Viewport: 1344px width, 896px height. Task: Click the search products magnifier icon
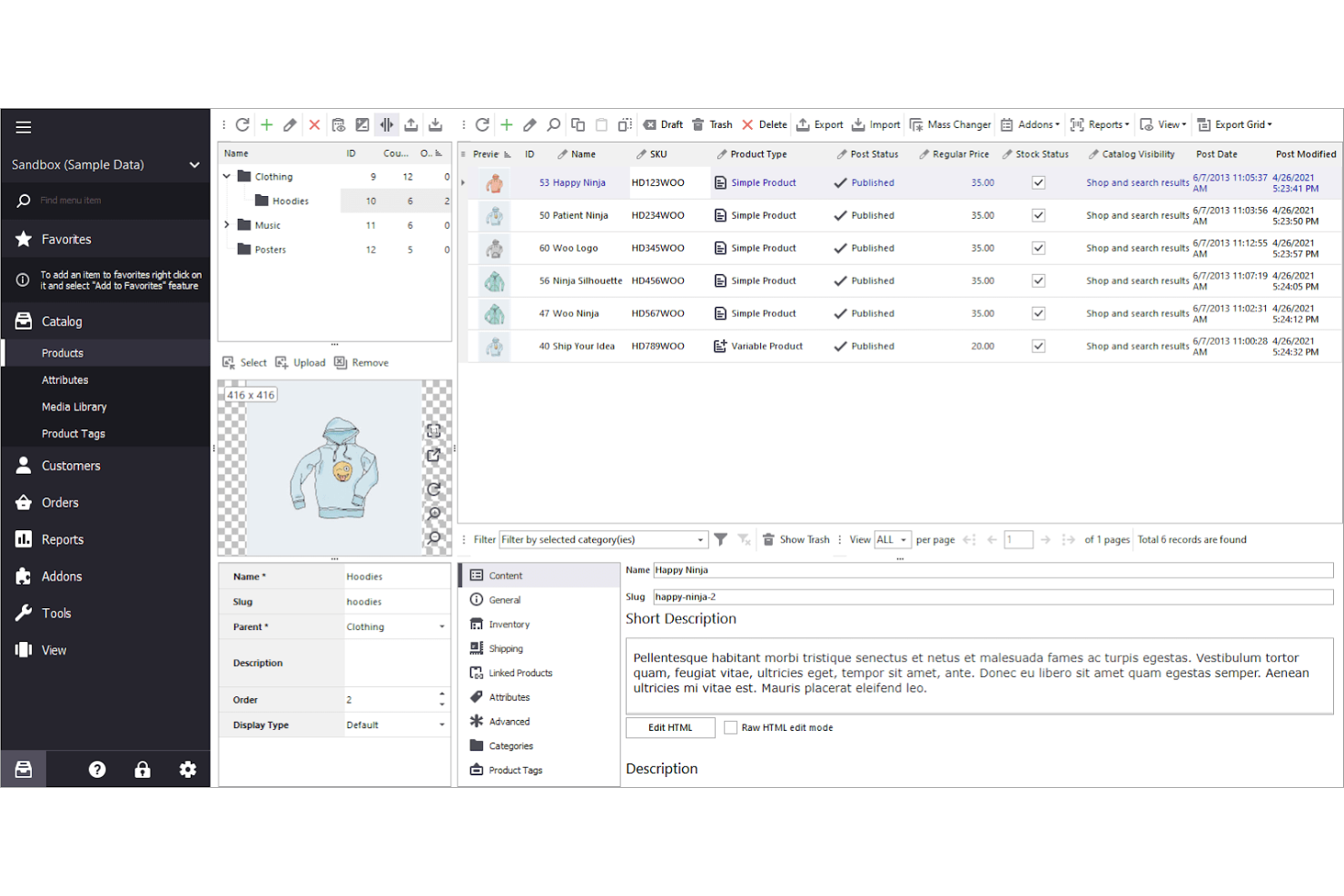click(553, 125)
